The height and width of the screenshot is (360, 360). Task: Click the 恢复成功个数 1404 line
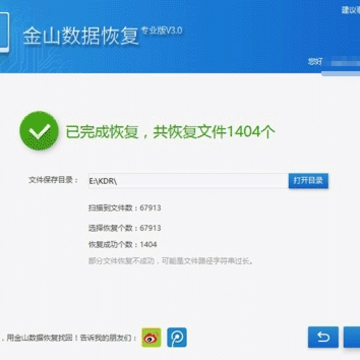123,245
